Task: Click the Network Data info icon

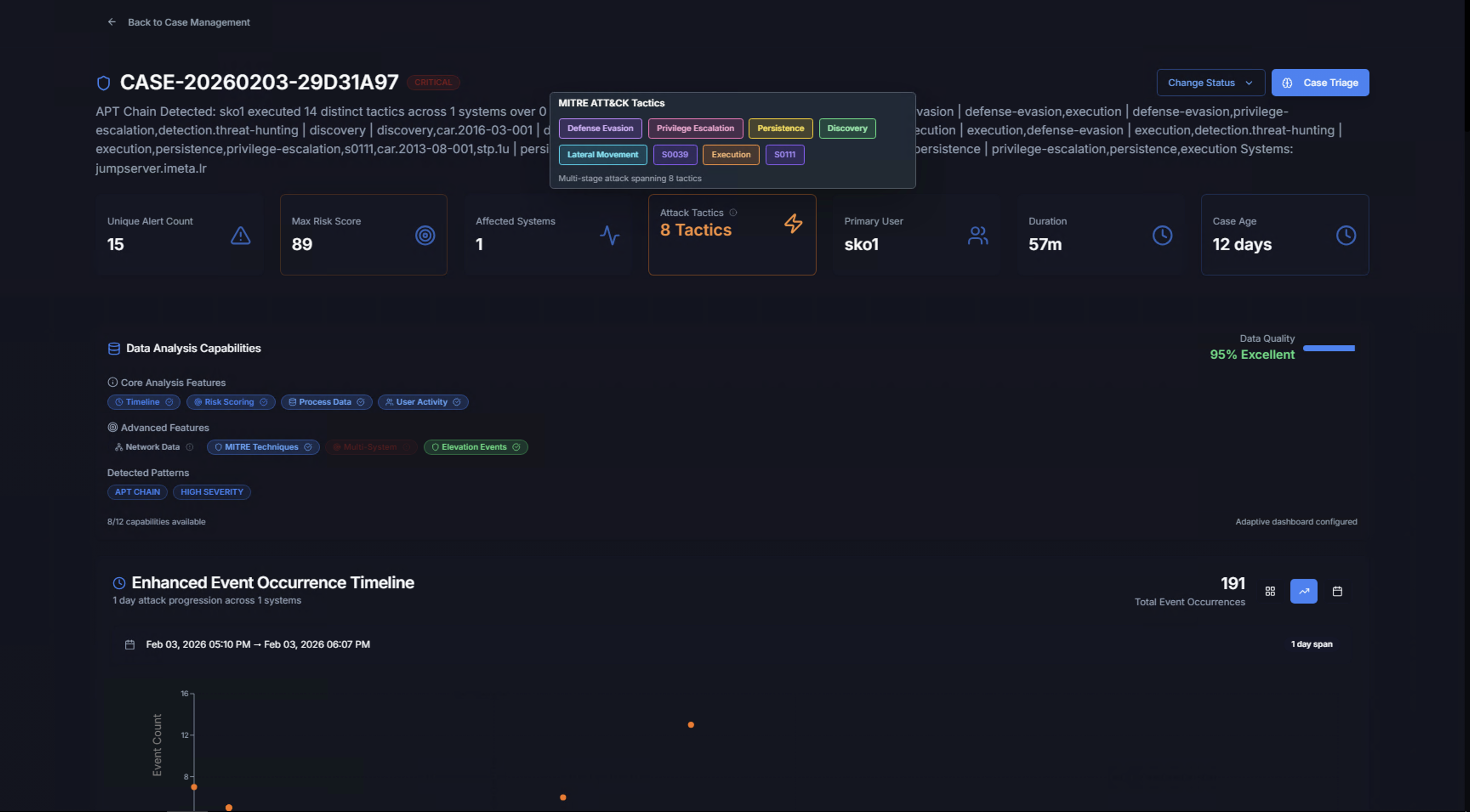Action: click(x=189, y=448)
